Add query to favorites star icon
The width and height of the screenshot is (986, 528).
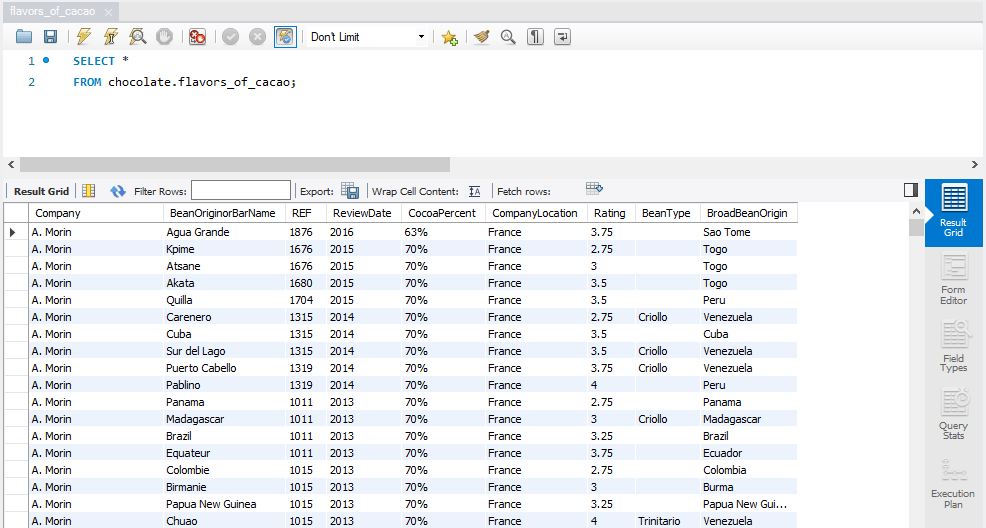[x=449, y=37]
